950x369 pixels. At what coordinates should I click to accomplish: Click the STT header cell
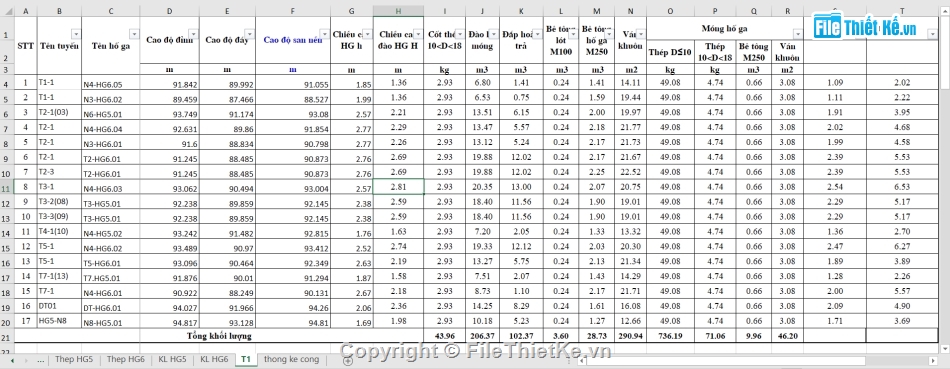[25, 46]
